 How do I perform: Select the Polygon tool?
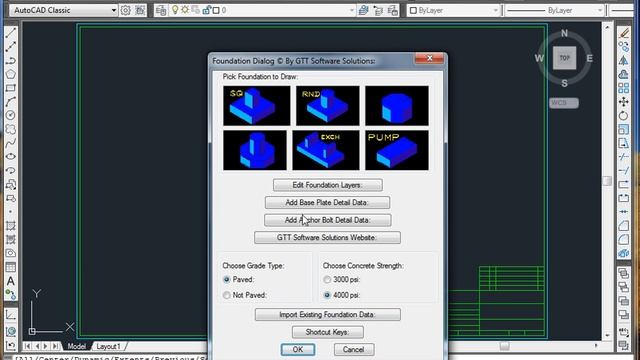11,74
